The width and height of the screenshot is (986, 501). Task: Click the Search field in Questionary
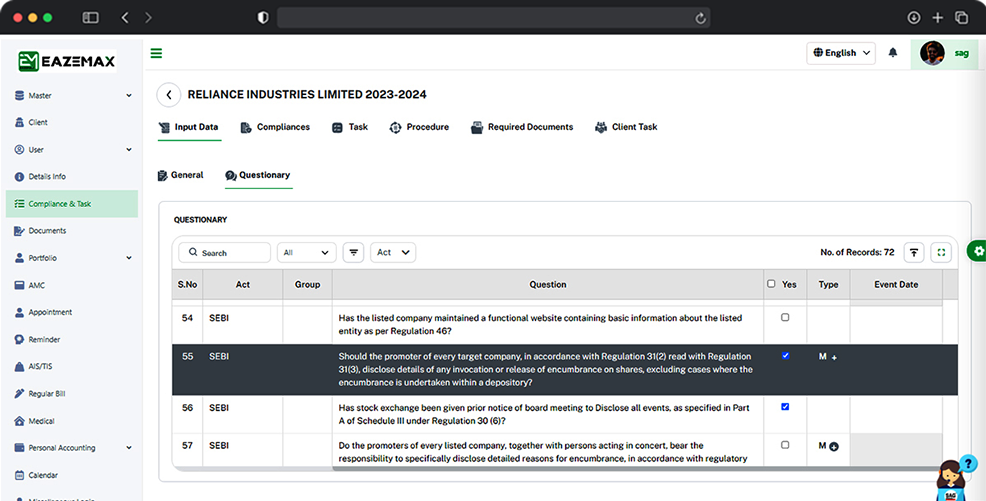click(x=224, y=253)
